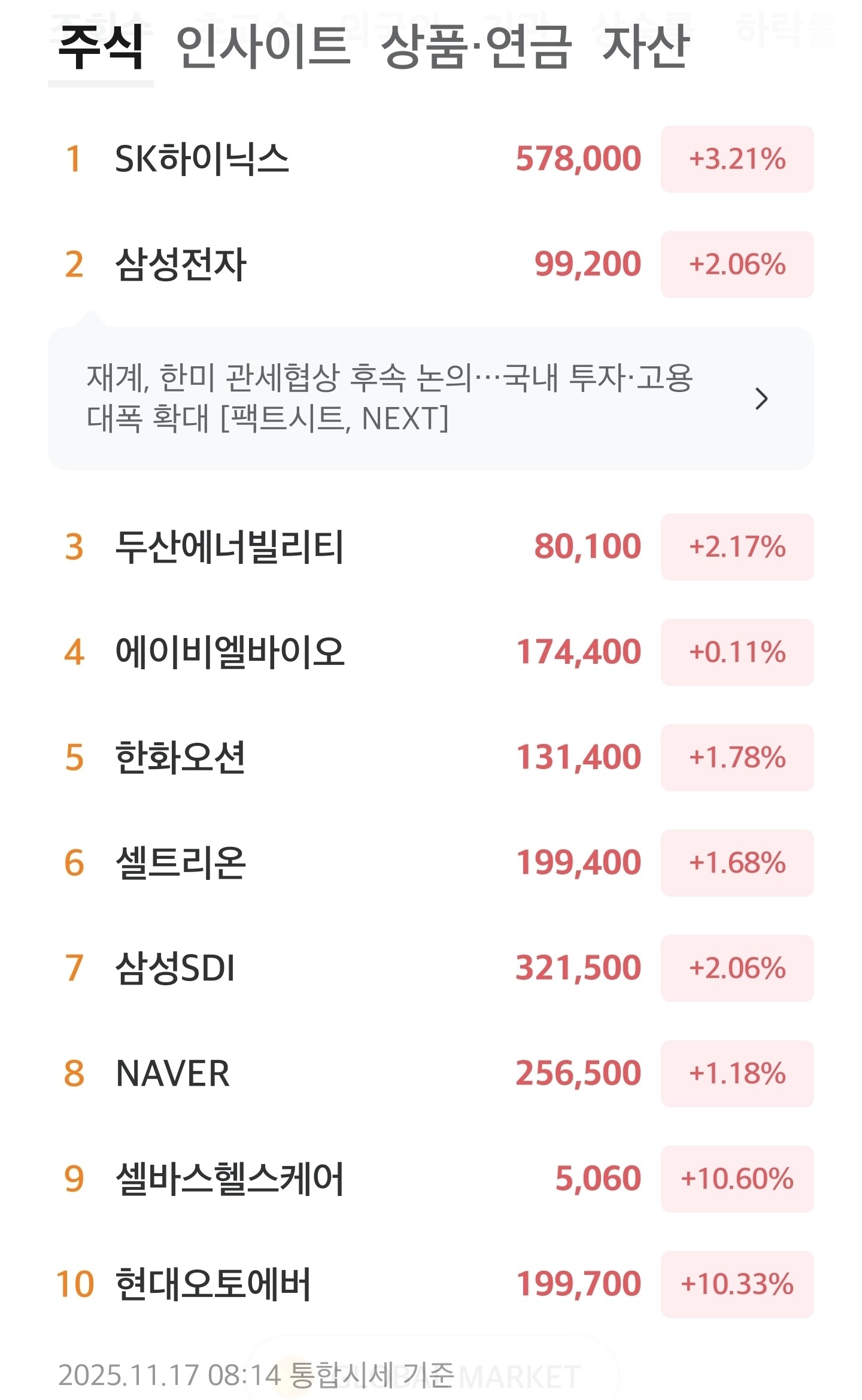Expand news headline with right chevron

[761, 399]
